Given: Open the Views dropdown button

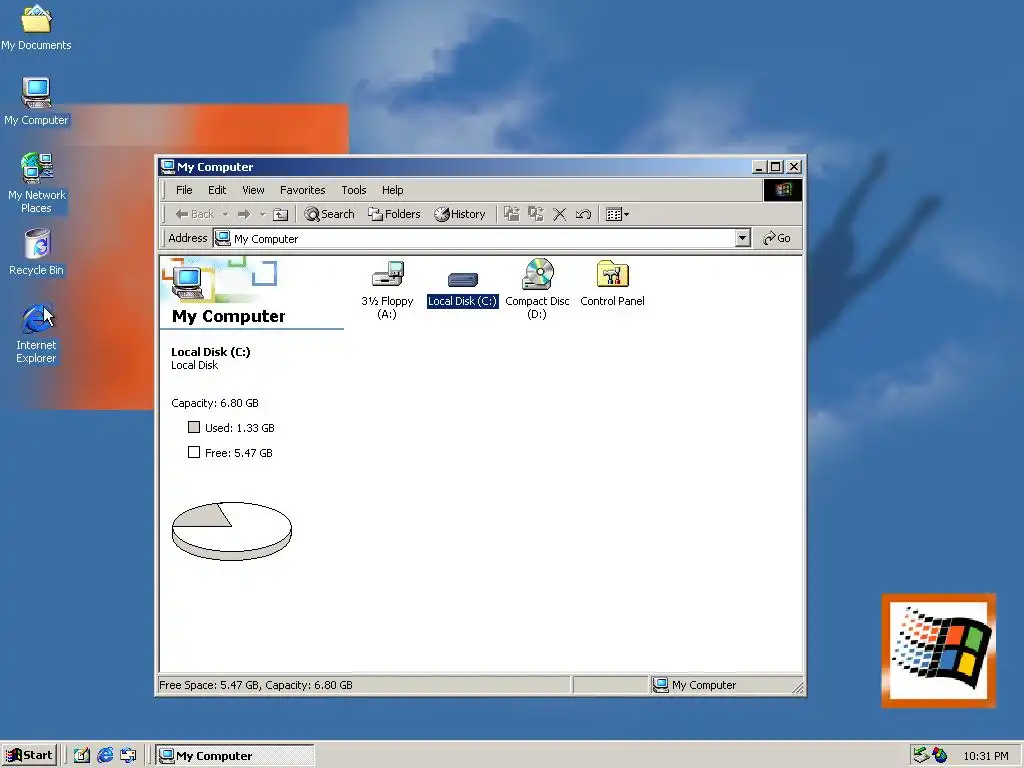Looking at the screenshot, I should pyautogui.click(x=617, y=214).
